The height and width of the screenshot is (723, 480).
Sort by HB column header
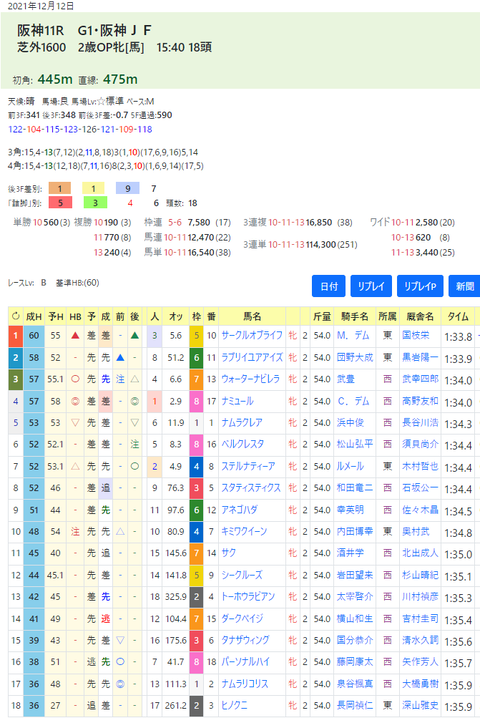[75, 316]
